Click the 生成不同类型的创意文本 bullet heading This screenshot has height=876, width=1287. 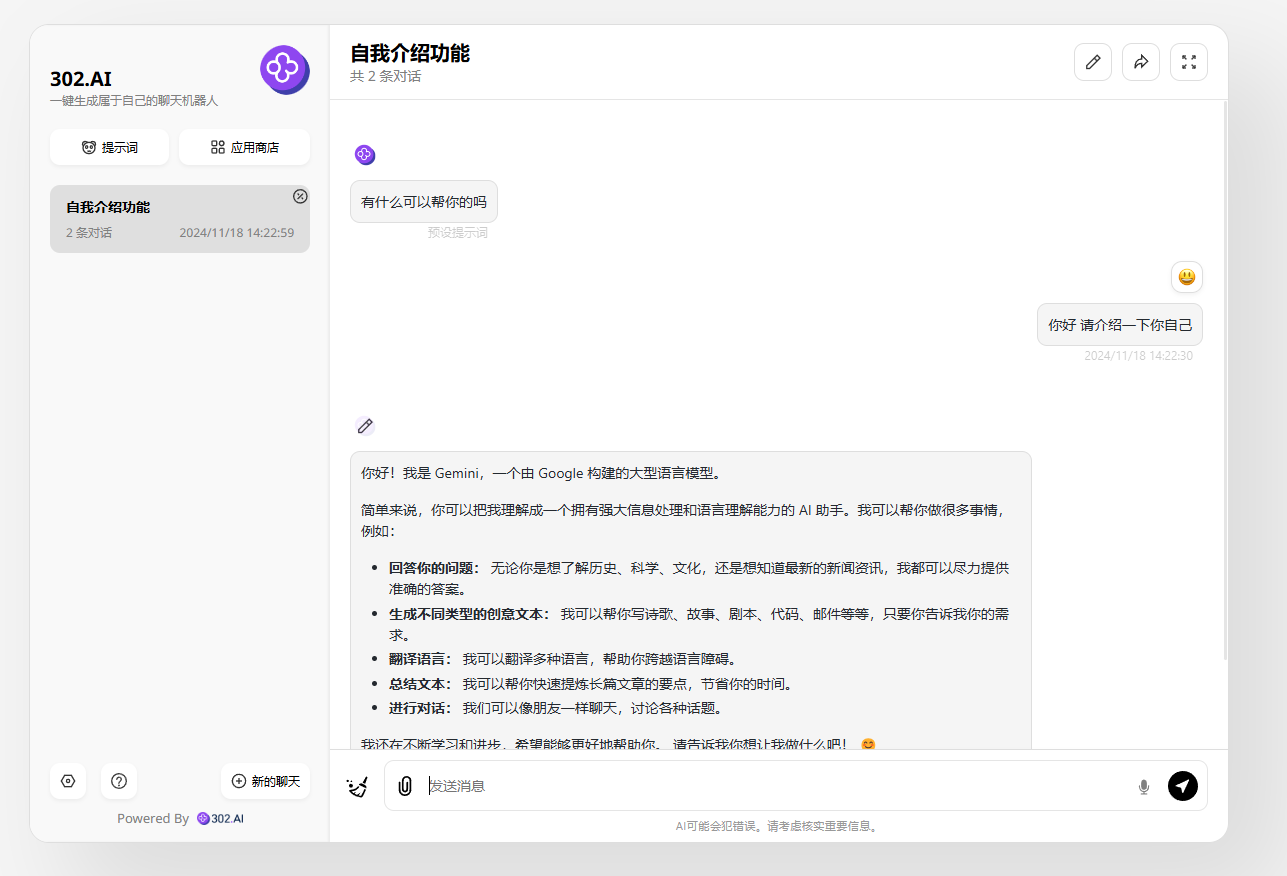click(x=469, y=614)
